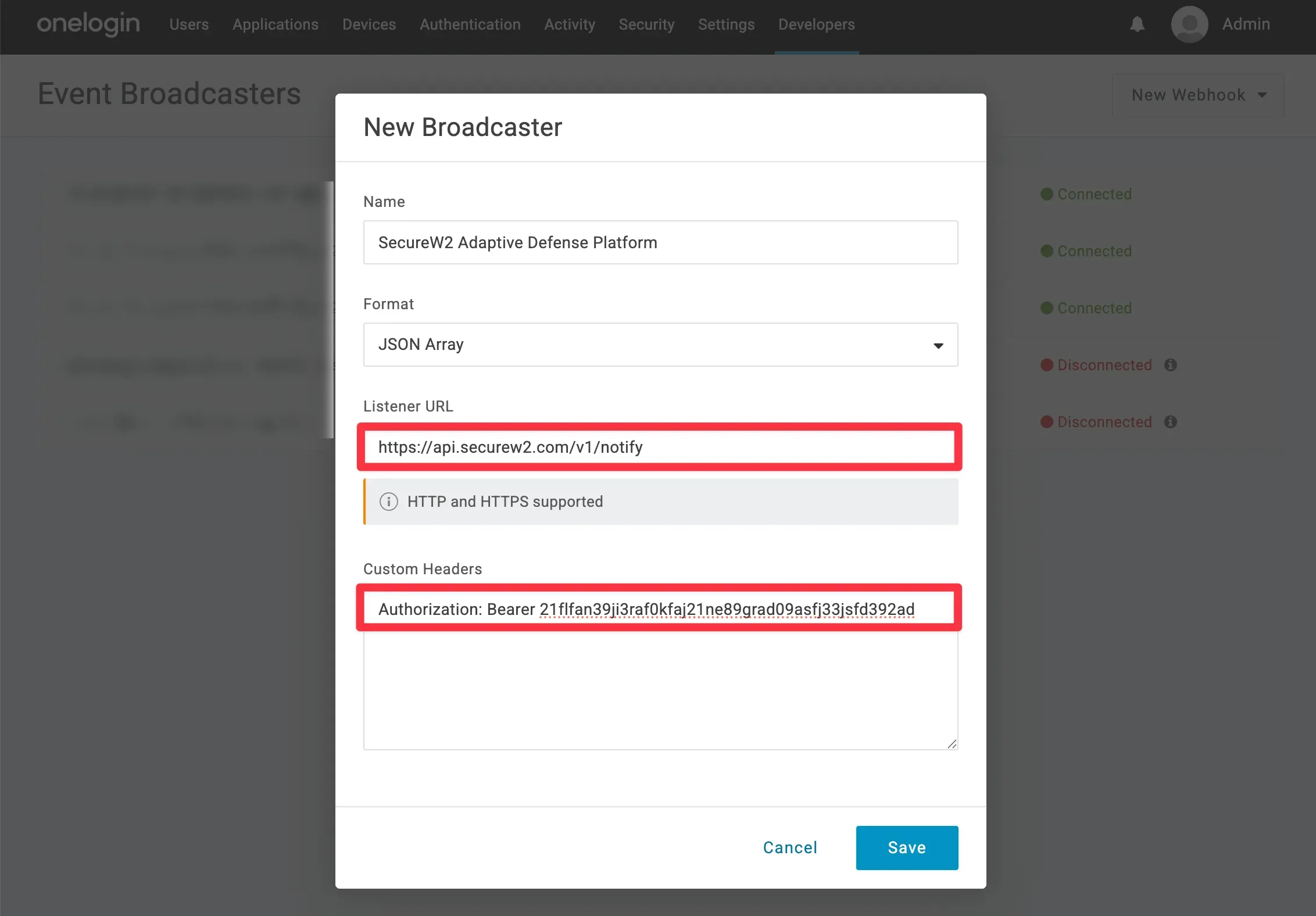
Task: Click the Admin username label
Action: (x=1246, y=24)
